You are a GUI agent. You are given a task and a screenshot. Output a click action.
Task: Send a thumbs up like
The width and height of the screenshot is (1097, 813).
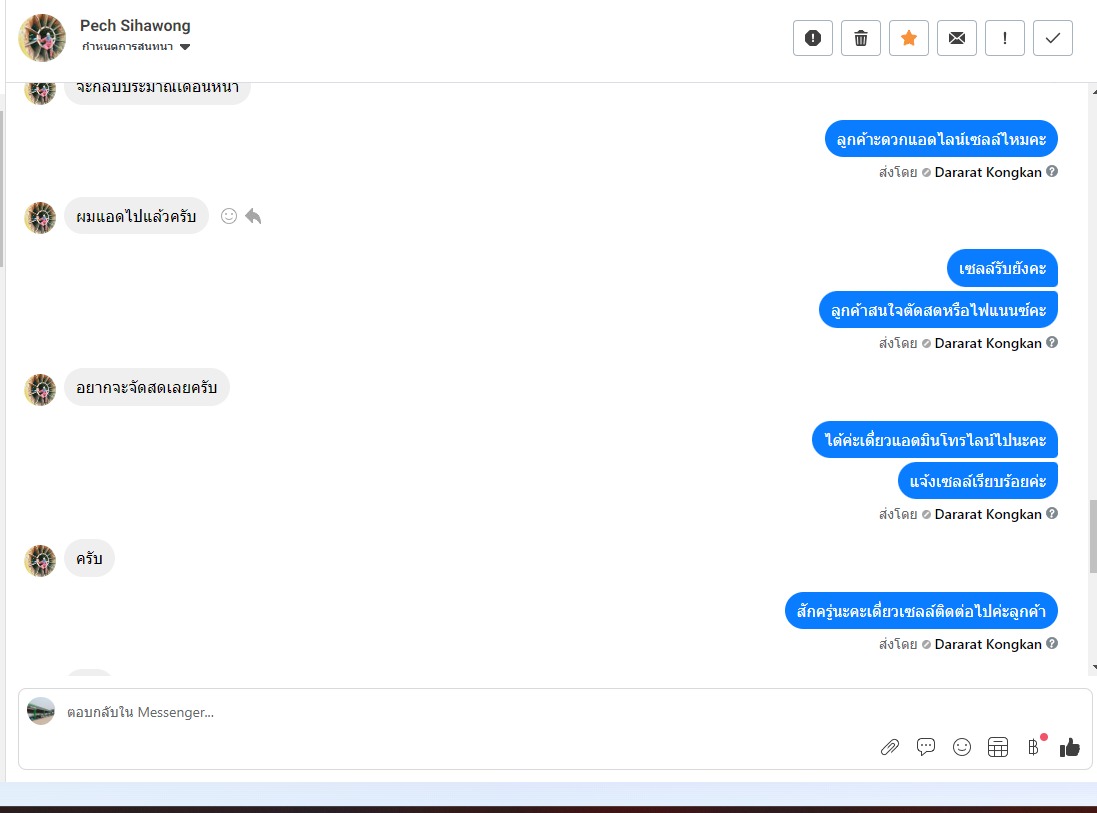[x=1070, y=747]
